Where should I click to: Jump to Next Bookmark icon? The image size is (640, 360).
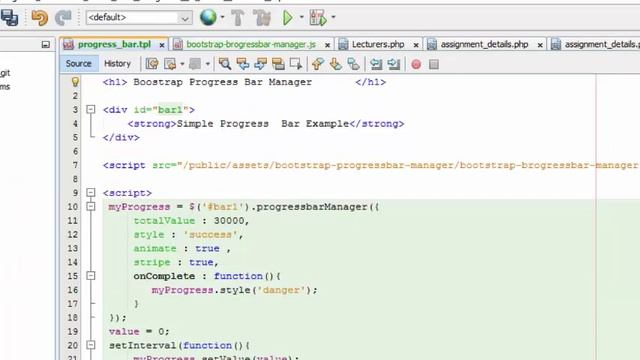click(336, 64)
